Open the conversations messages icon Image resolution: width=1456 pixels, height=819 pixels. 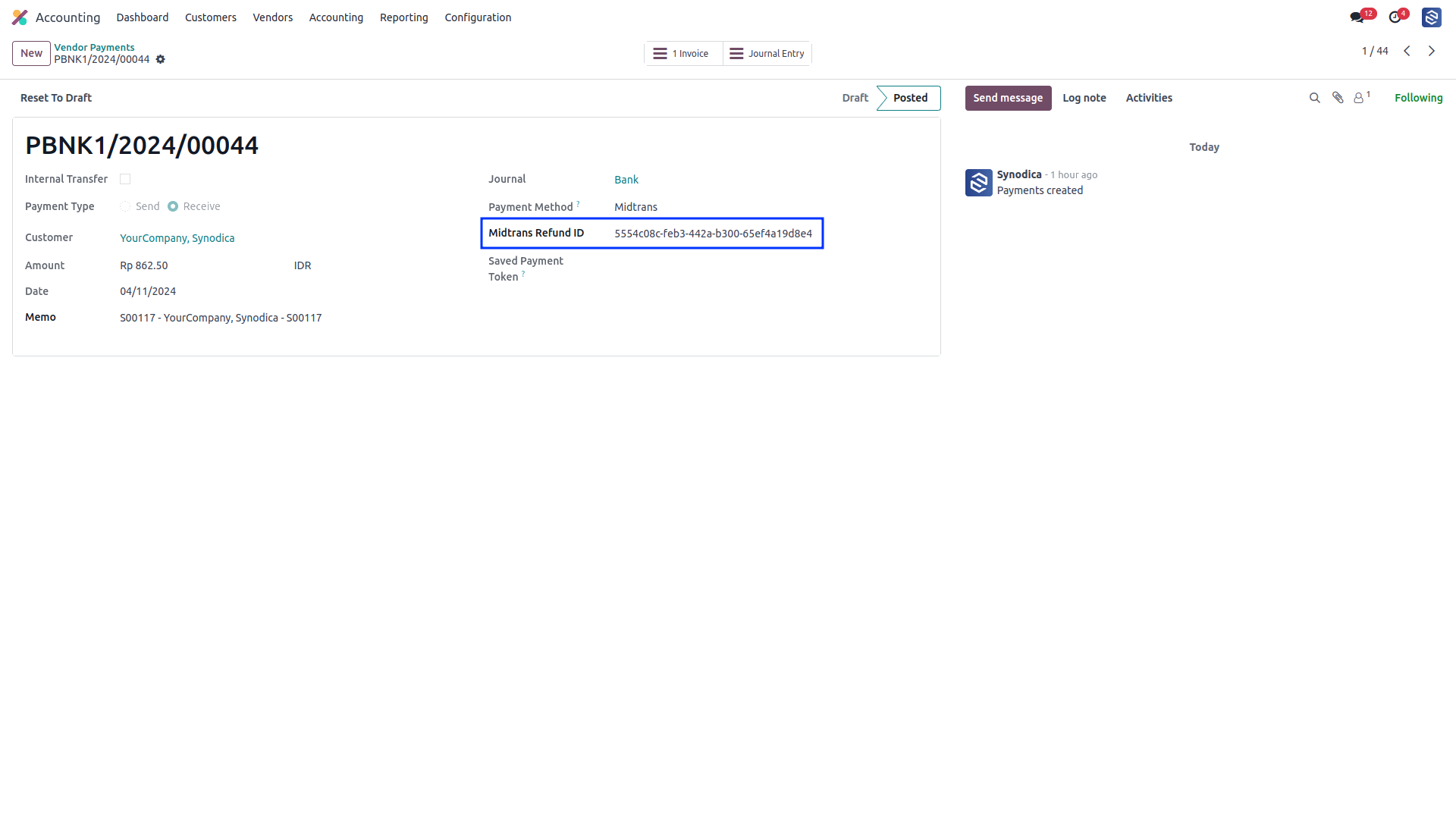pos(1357,17)
